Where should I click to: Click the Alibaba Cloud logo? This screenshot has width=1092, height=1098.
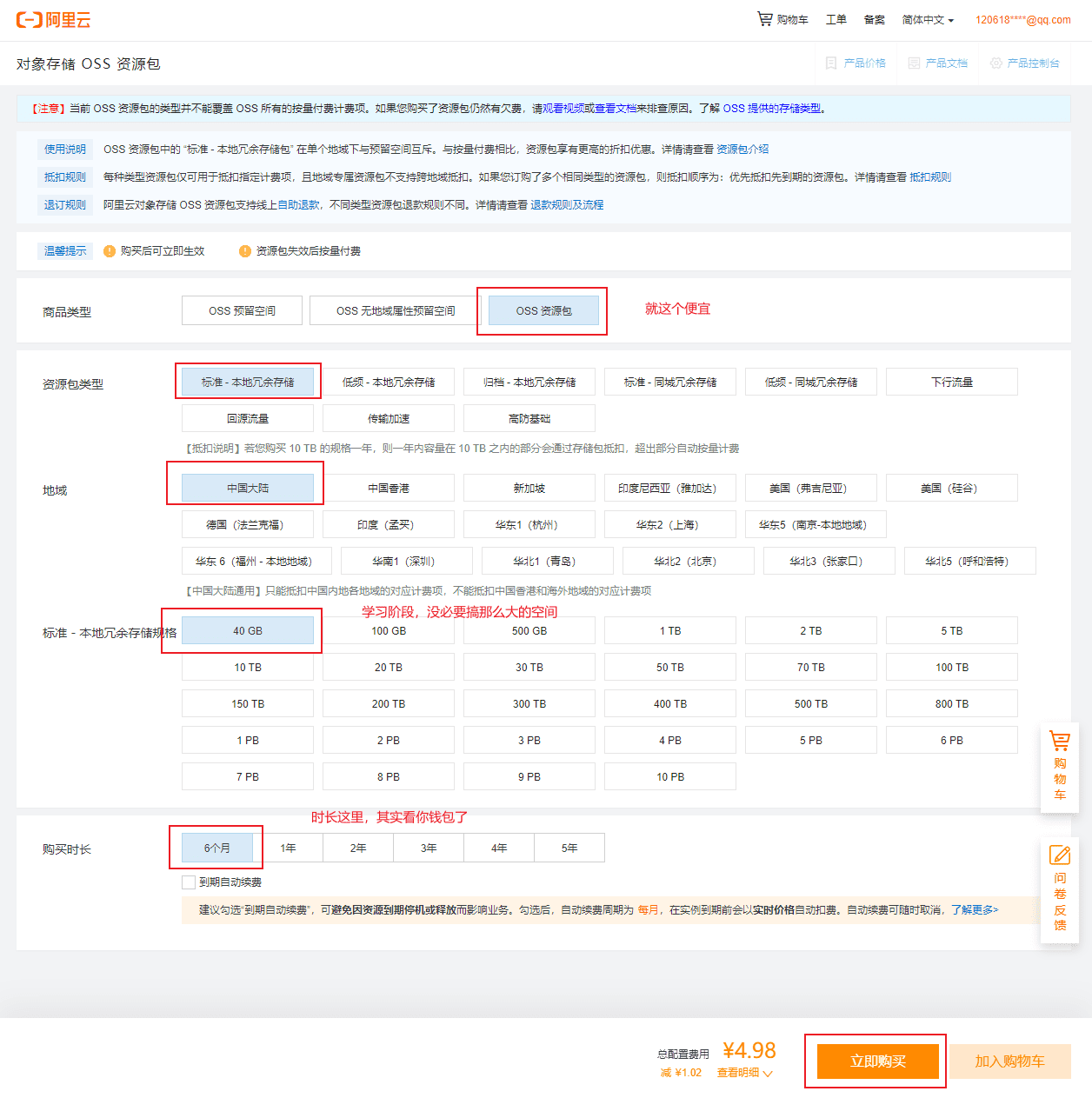click(x=54, y=20)
